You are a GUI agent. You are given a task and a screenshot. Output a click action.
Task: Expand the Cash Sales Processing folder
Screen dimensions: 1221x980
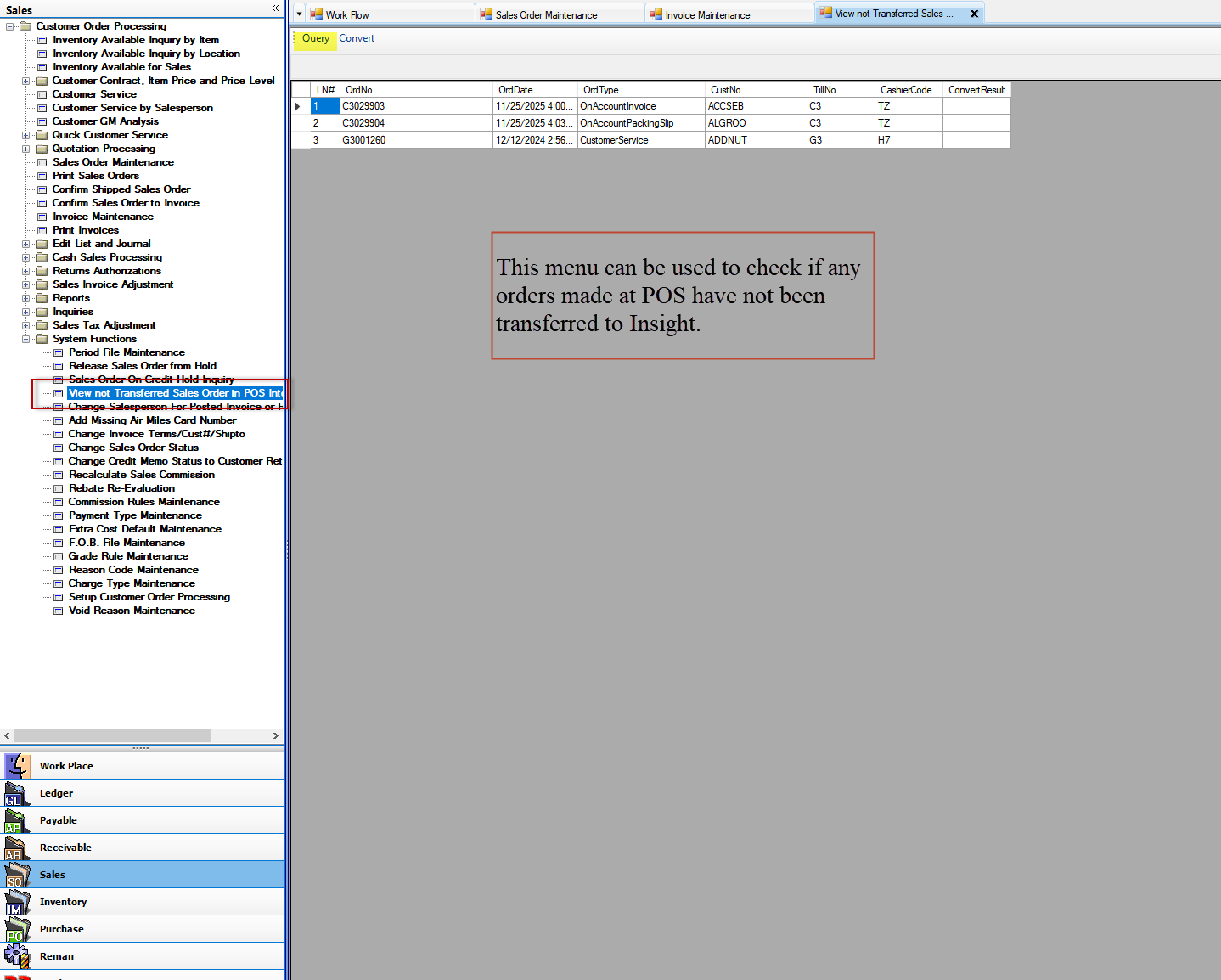[x=25, y=257]
